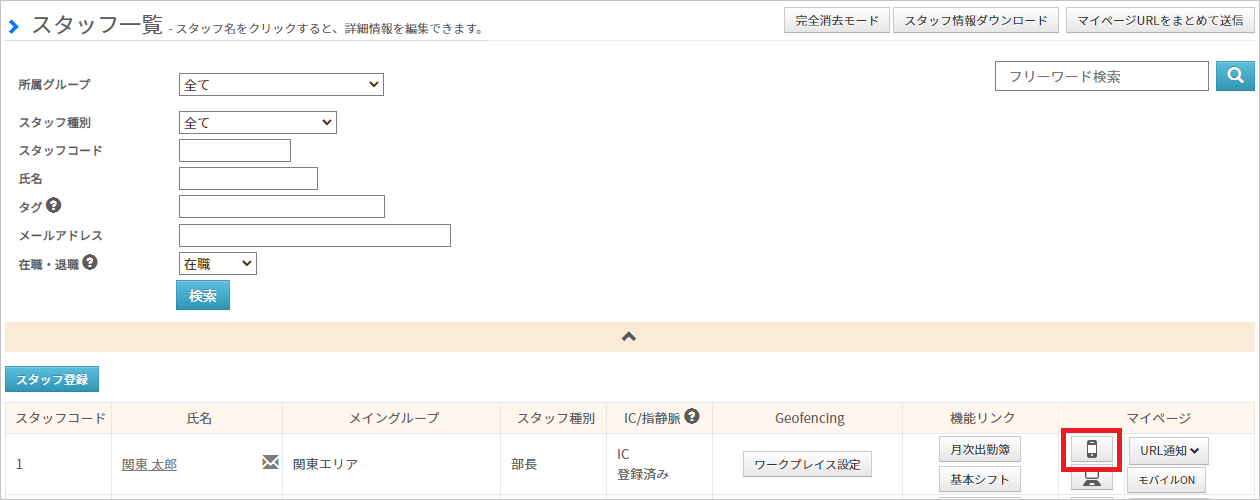Open staff detail link 関東 太郎

coord(150,464)
